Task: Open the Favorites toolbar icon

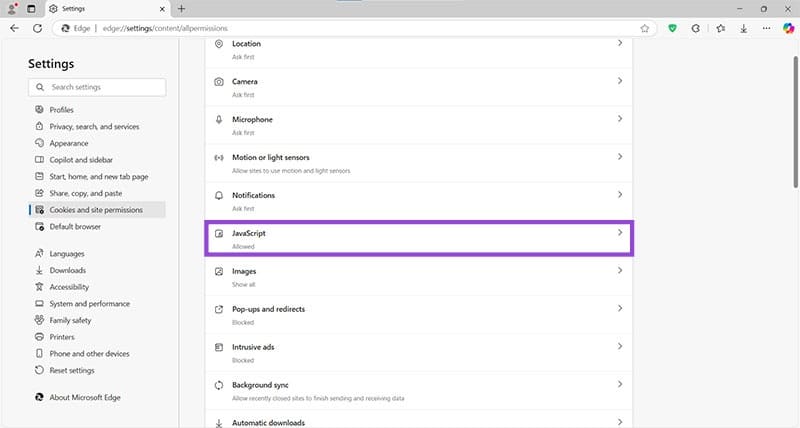Action: 720,28
